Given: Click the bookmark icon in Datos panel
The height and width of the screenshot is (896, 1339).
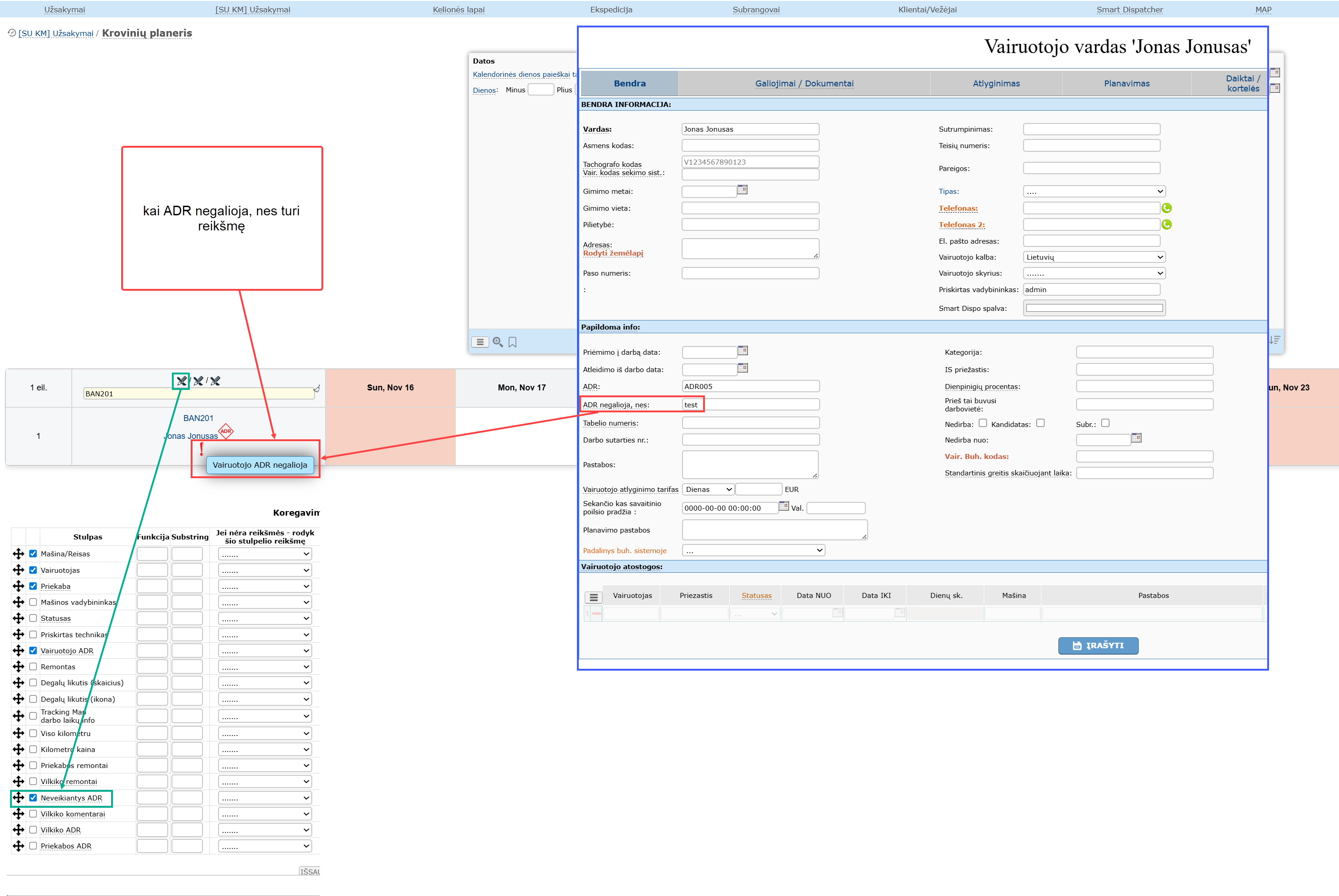Looking at the screenshot, I should click(x=512, y=342).
